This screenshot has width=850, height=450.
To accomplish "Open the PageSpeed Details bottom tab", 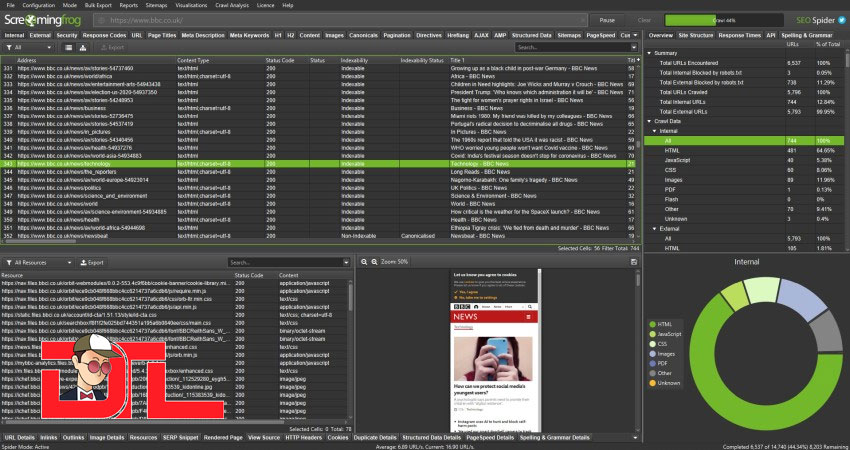I will point(490,438).
